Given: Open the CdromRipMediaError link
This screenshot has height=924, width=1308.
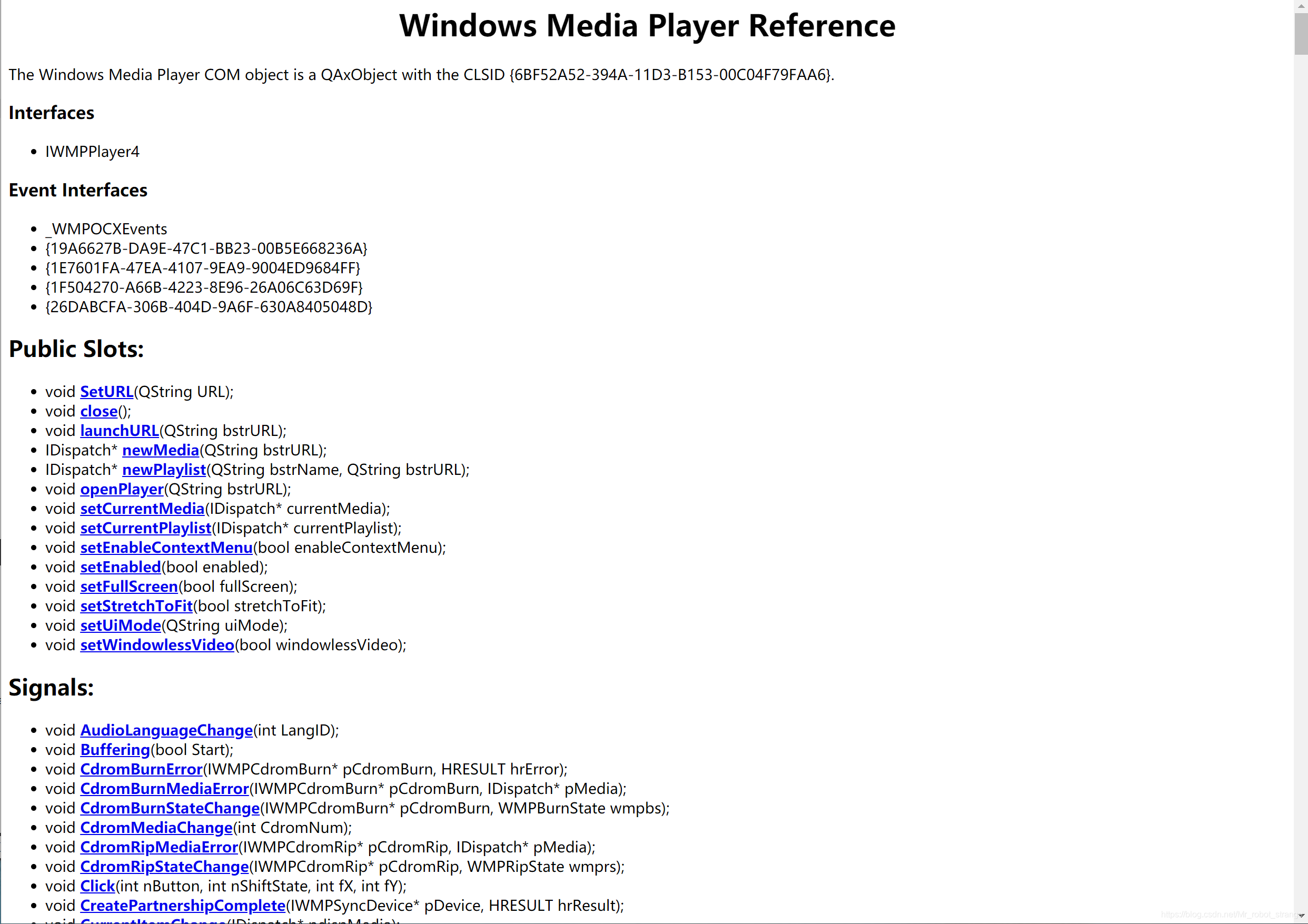Looking at the screenshot, I should (159, 847).
